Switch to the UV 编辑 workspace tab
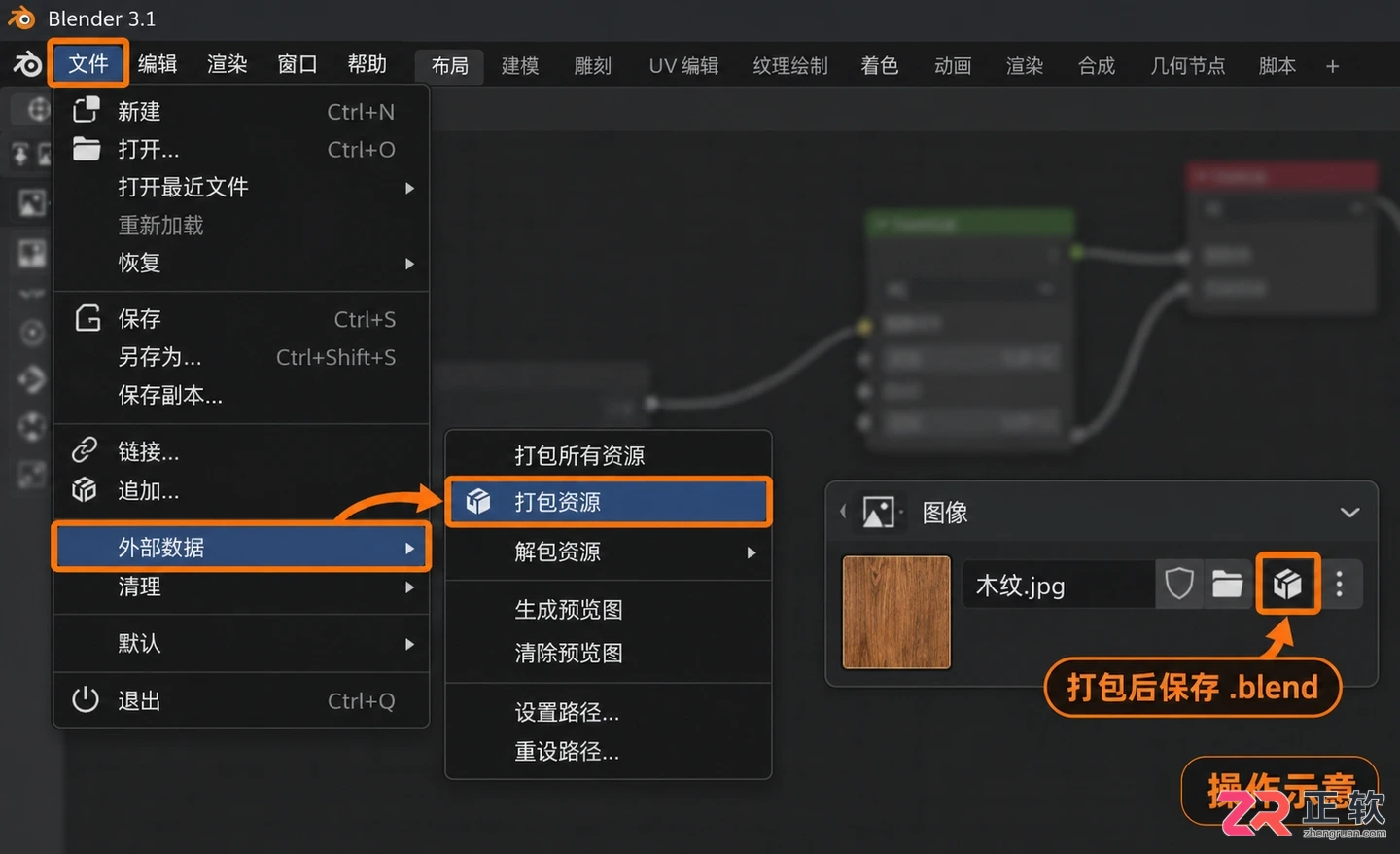Viewport: 1400px width, 854px height. point(683,66)
